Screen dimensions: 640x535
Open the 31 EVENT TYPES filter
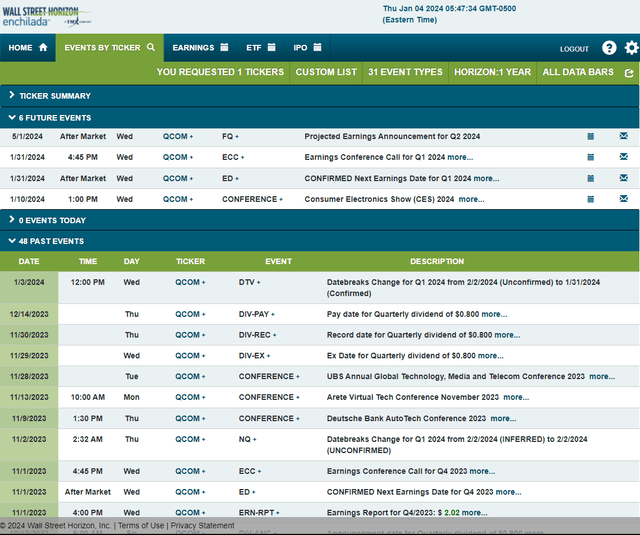pyautogui.click(x=405, y=72)
